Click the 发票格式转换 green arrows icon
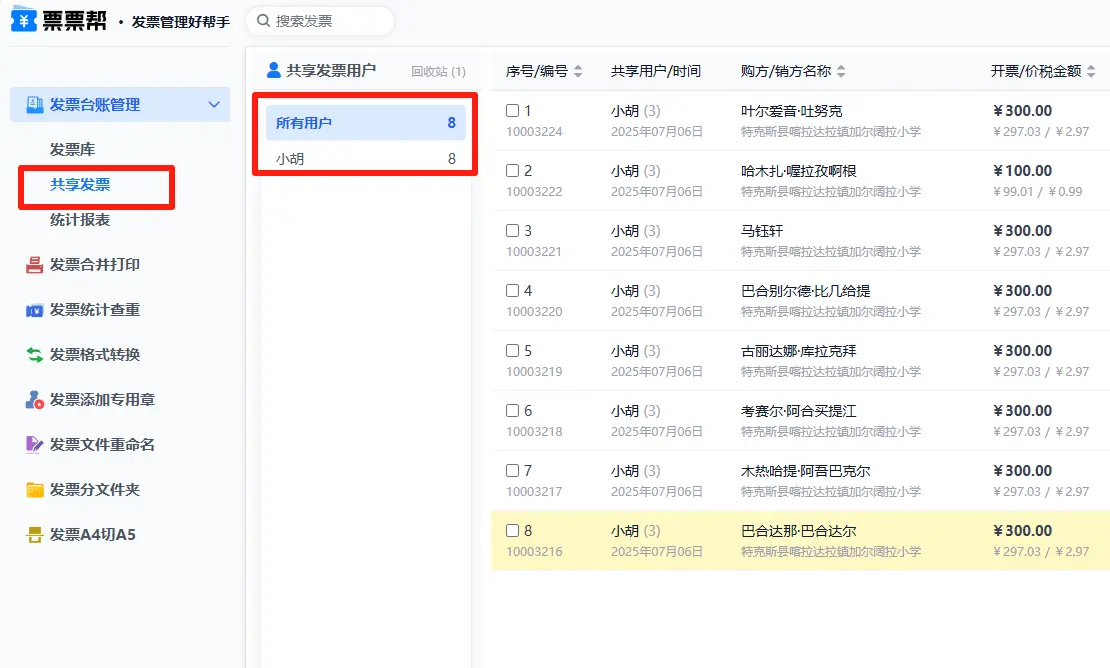 [34, 355]
